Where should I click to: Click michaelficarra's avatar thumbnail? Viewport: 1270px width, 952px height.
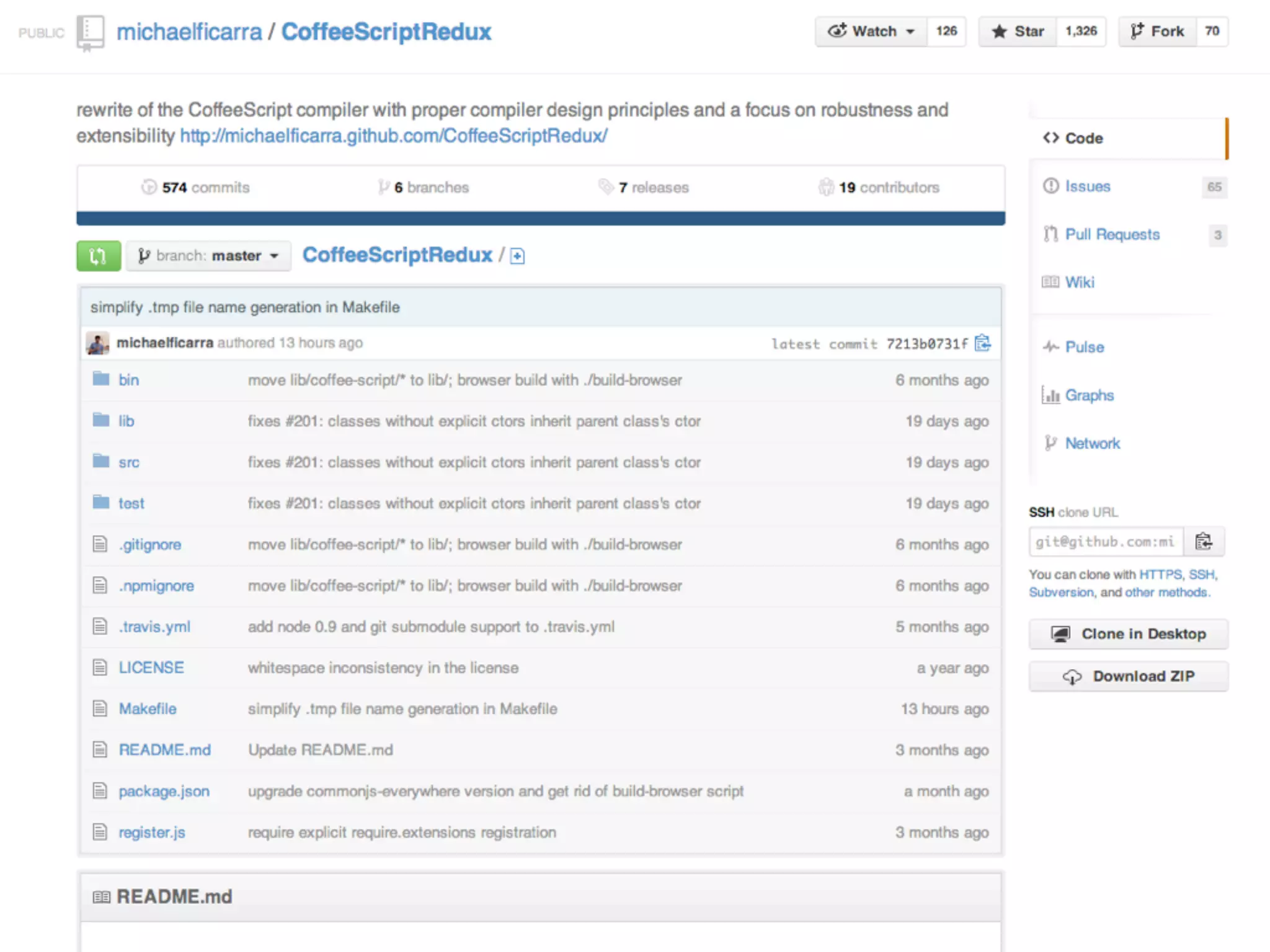click(98, 343)
